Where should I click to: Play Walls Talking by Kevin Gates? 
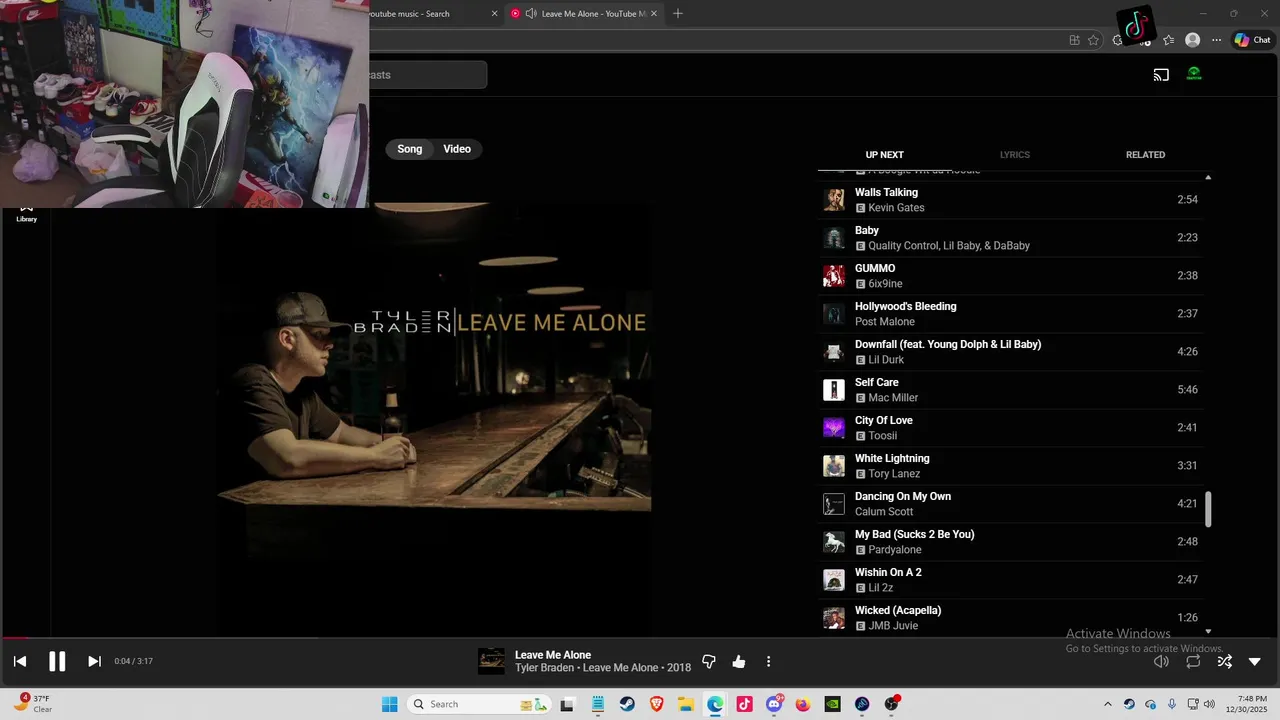point(1012,200)
